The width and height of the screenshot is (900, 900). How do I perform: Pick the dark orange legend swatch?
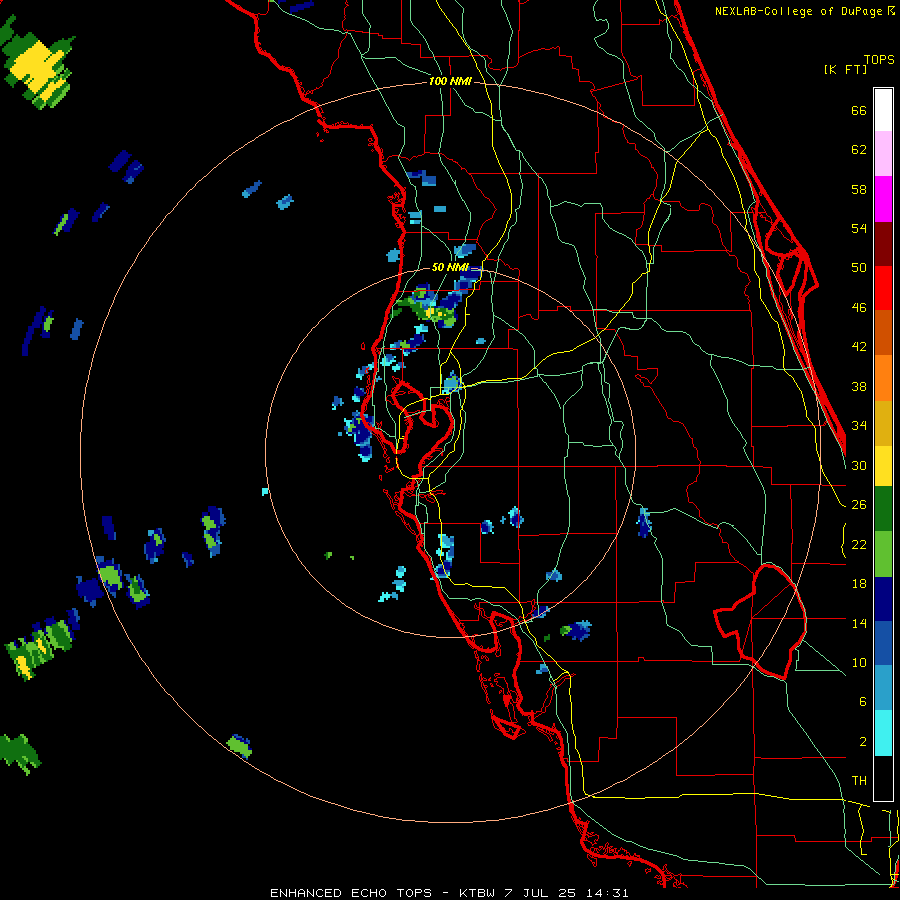click(x=883, y=333)
